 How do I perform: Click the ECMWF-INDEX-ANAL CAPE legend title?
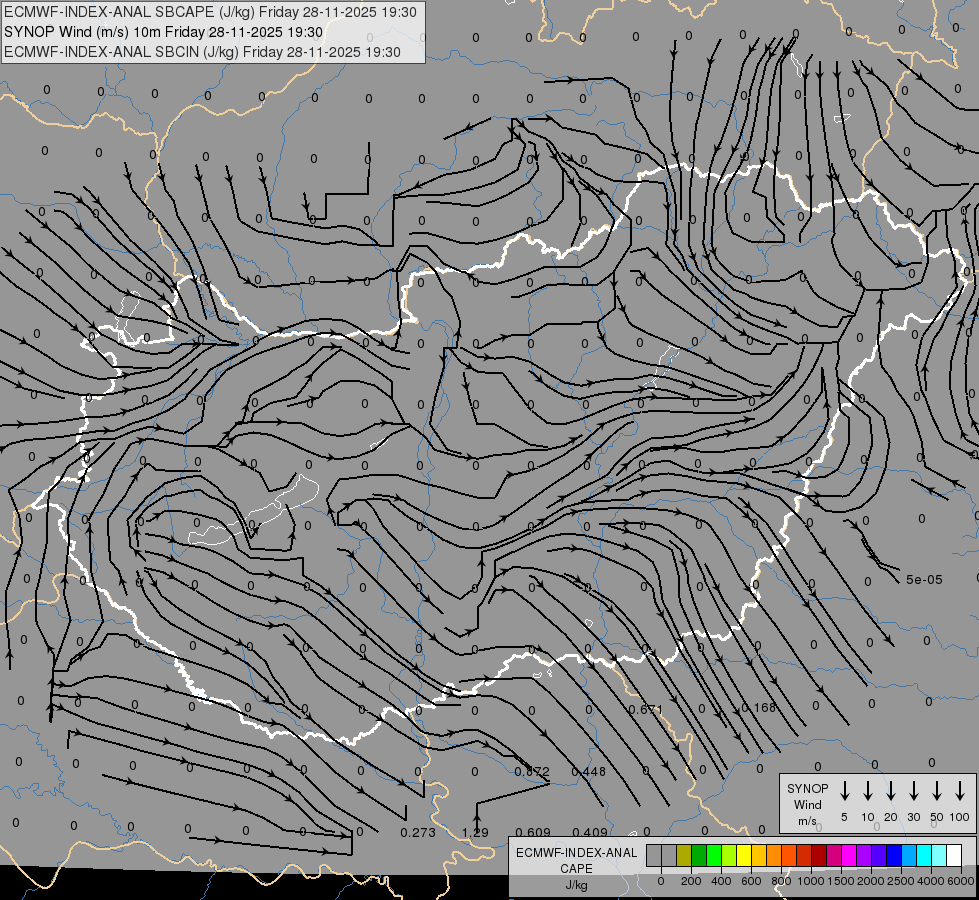(x=576, y=861)
